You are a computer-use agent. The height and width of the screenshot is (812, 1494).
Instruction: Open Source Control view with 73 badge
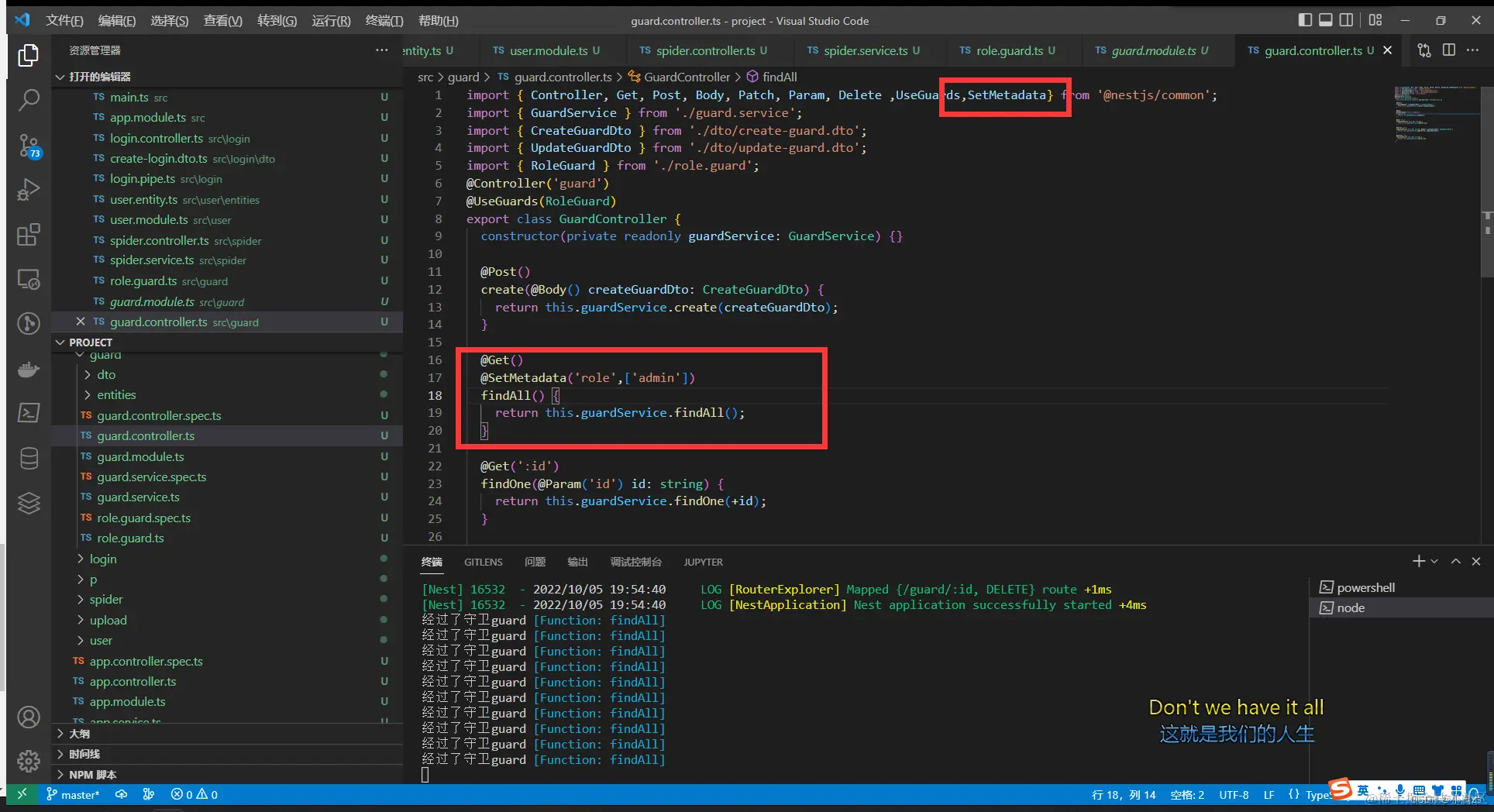[29, 145]
